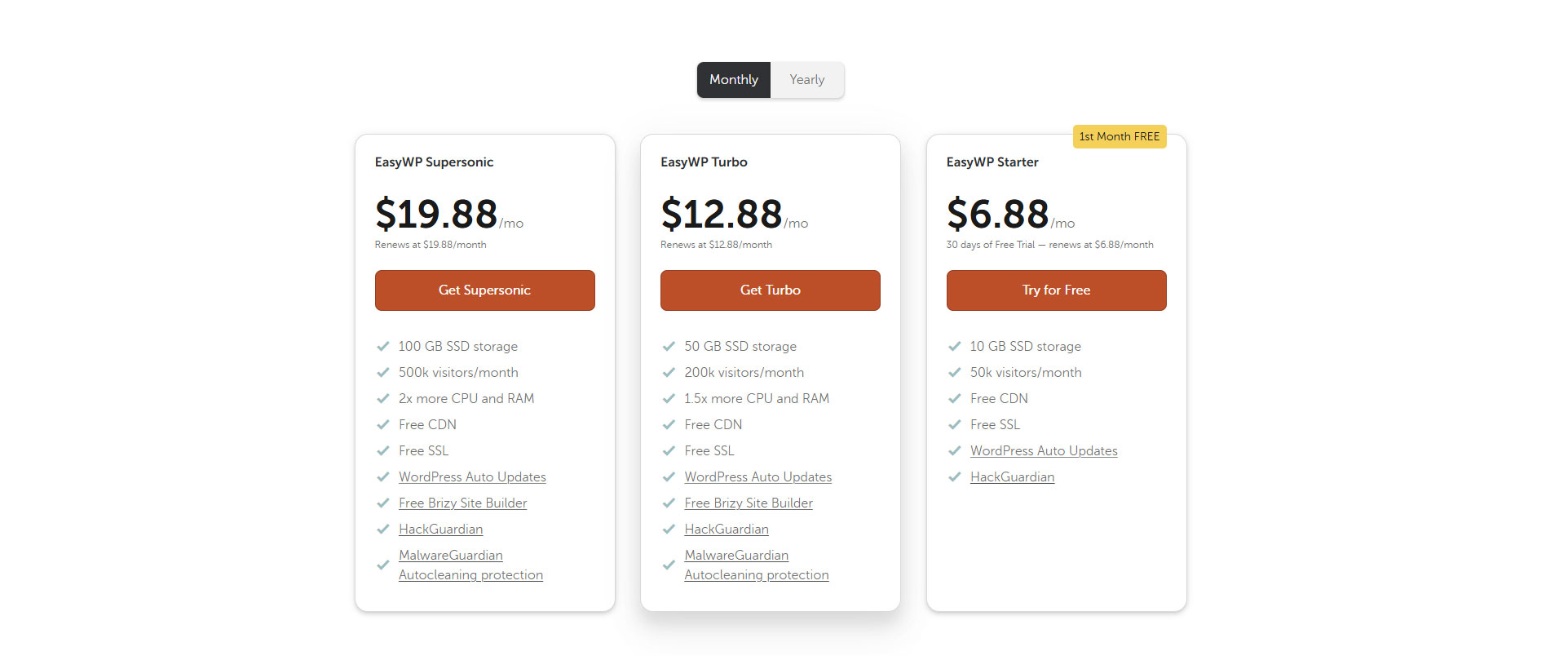Open MalwareGuardian Autocleaning protection link in Supersonic

tap(470, 565)
